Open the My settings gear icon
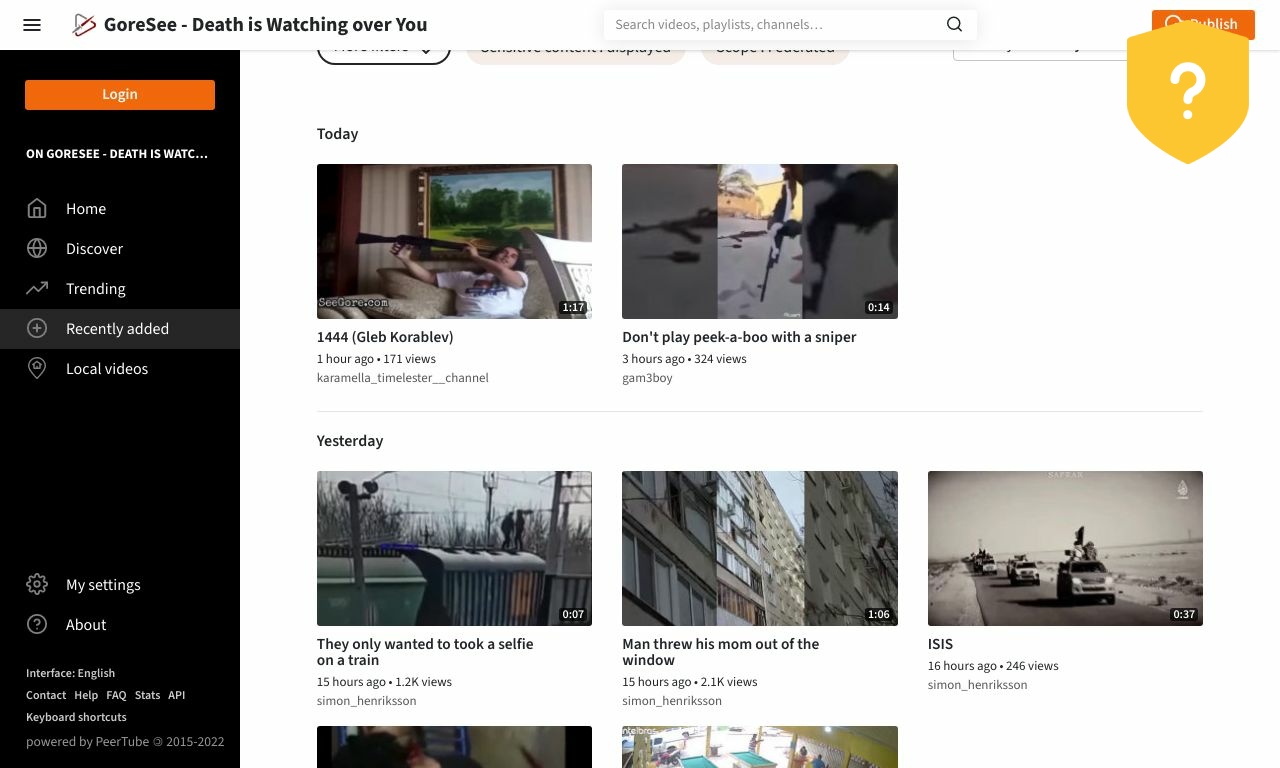The width and height of the screenshot is (1280, 768). pos(37,585)
